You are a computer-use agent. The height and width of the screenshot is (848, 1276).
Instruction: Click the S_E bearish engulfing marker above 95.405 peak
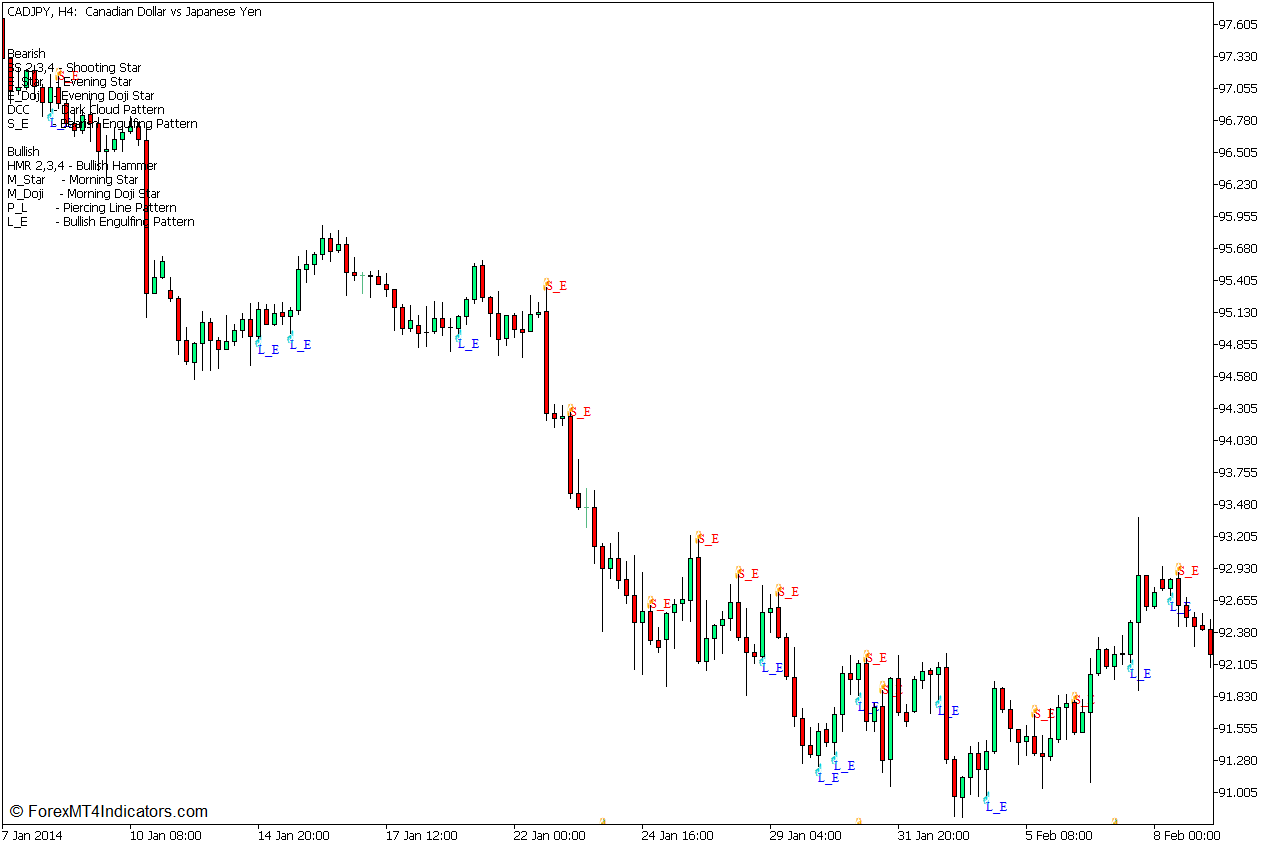point(554,285)
